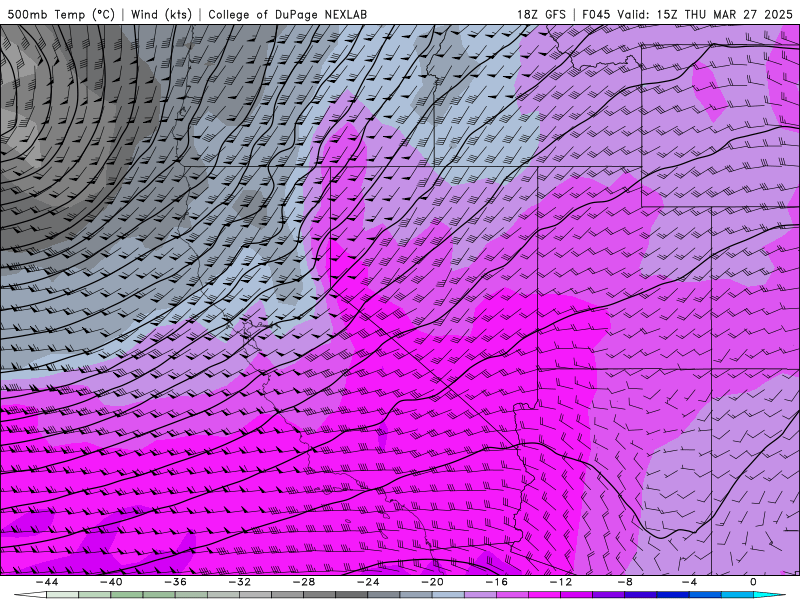Select the "College of DuPage NEXLAB" text
This screenshot has height=600, width=800.
tap(287, 14)
